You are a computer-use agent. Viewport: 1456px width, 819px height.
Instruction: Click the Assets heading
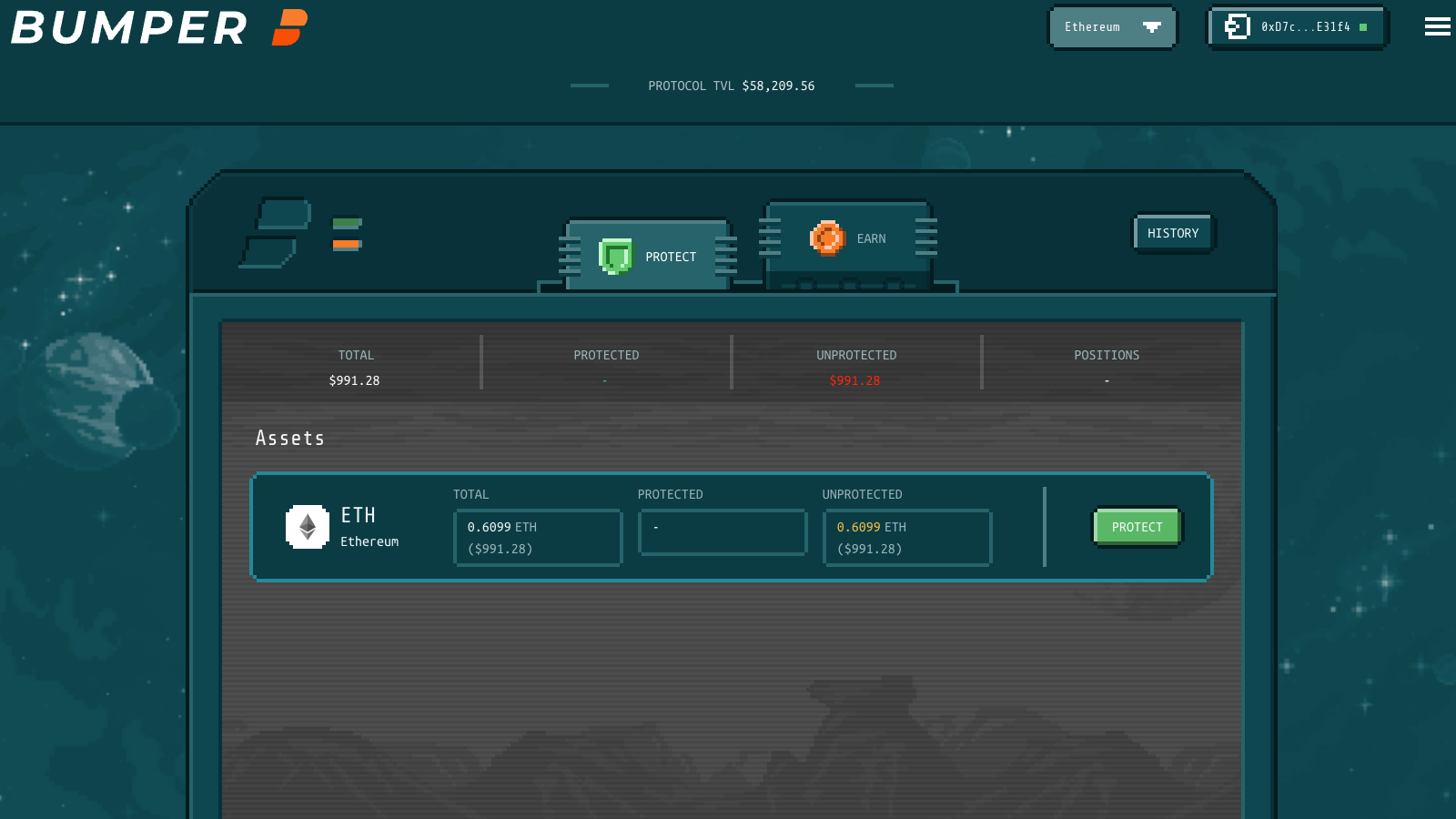coord(290,439)
